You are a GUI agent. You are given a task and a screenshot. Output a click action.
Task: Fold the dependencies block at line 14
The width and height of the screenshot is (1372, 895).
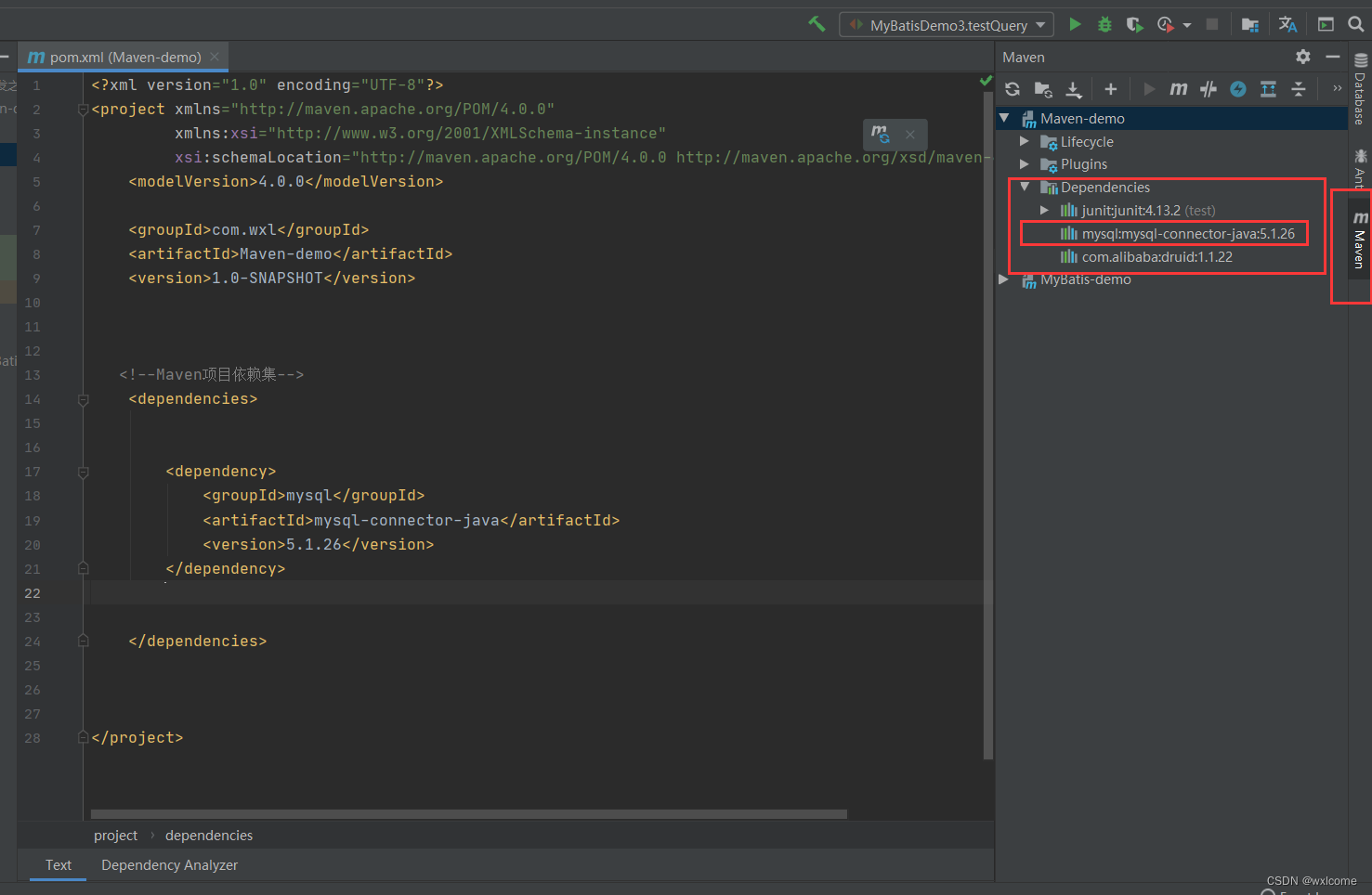point(84,399)
